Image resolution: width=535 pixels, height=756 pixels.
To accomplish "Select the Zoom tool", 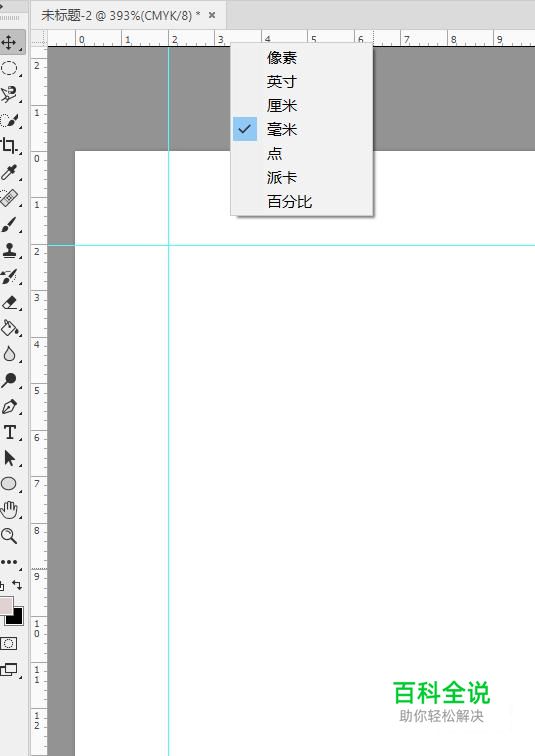I will pos(10,536).
